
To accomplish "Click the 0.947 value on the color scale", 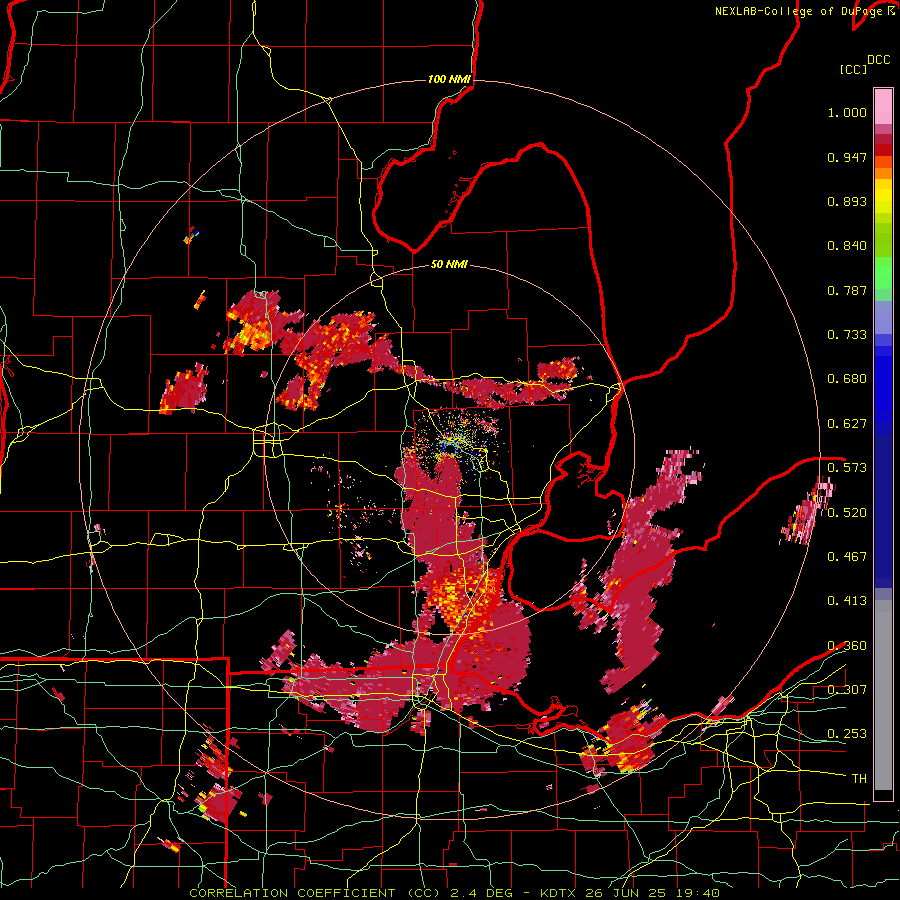I will tap(847, 157).
